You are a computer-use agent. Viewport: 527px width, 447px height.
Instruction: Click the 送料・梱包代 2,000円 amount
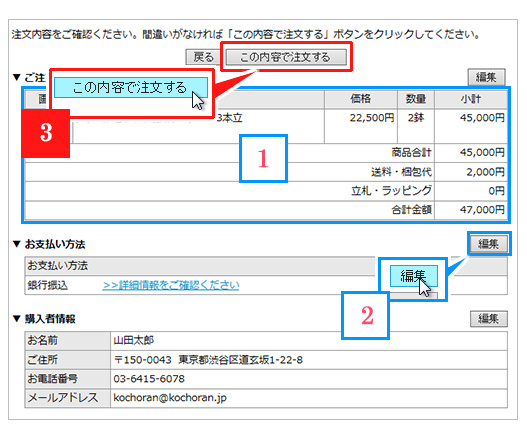[x=485, y=172]
